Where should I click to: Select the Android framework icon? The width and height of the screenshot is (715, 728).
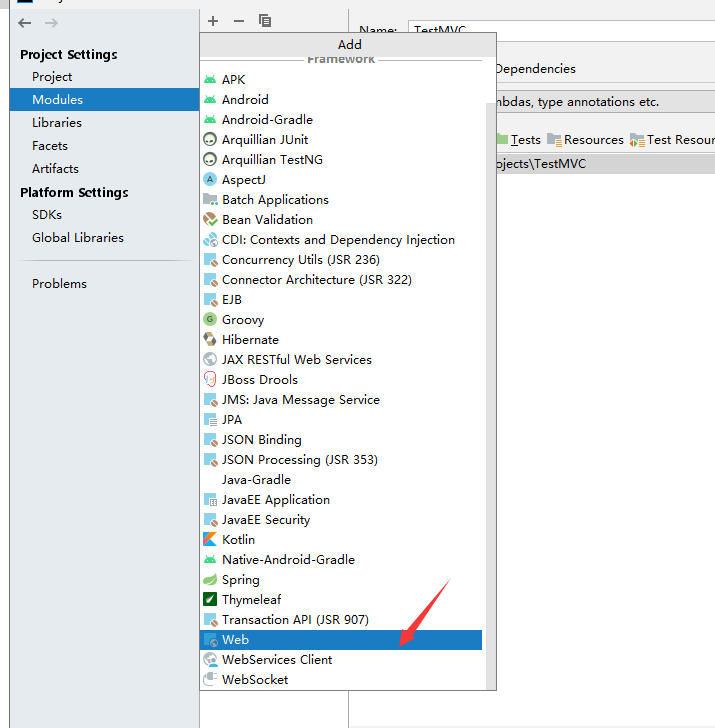click(210, 99)
